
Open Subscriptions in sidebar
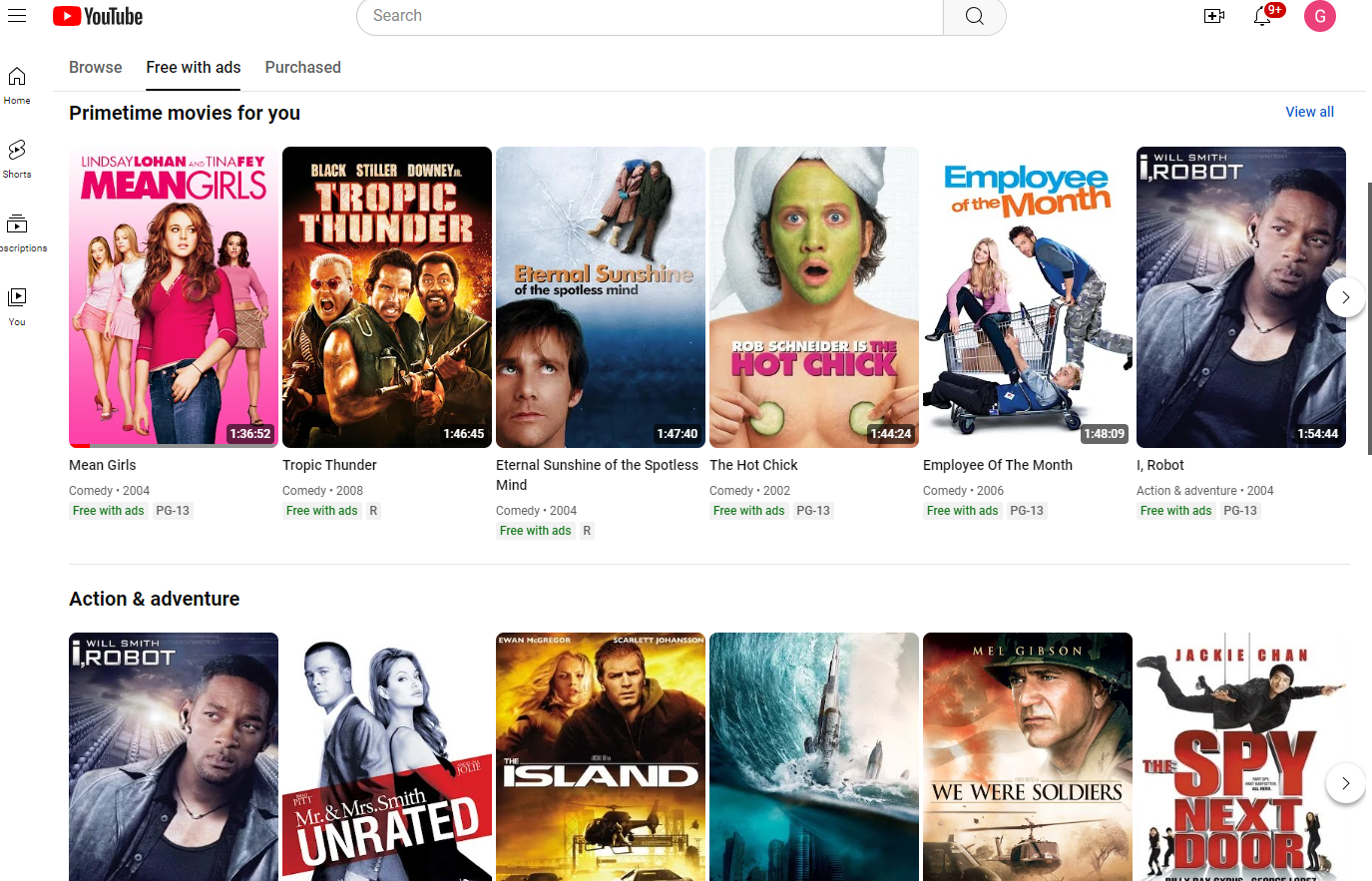click(17, 232)
